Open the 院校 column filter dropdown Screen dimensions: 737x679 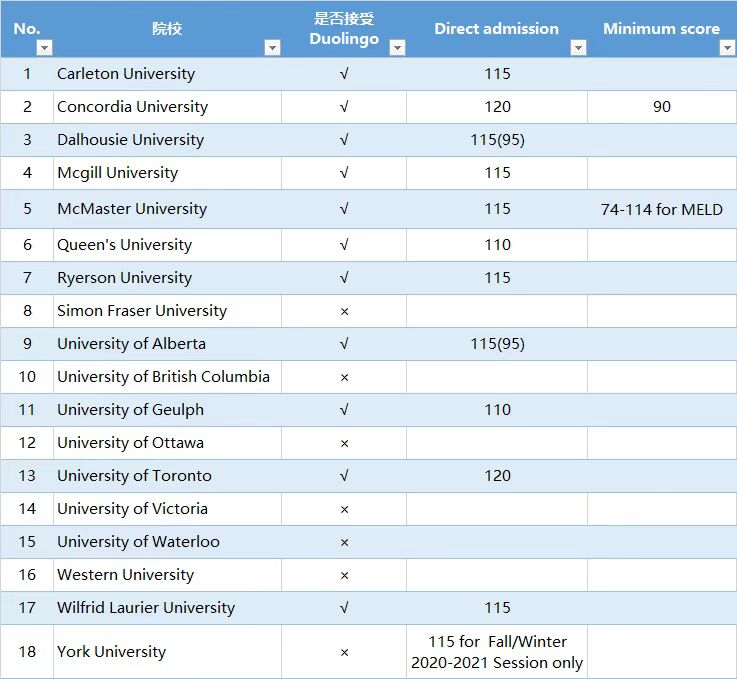pyautogui.click(x=273, y=47)
